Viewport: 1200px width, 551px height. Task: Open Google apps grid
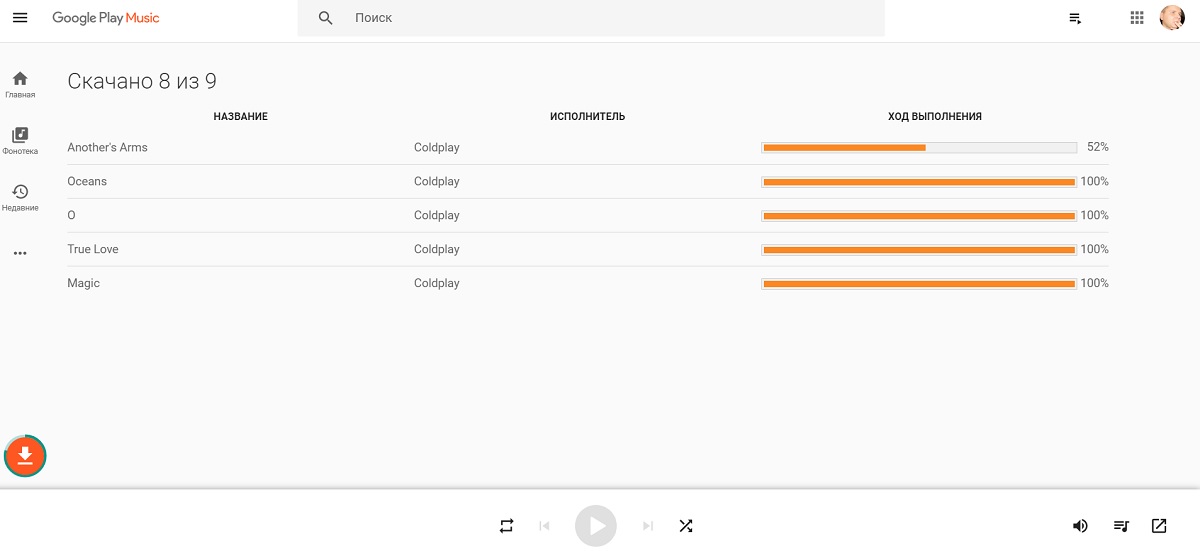[x=1137, y=18]
